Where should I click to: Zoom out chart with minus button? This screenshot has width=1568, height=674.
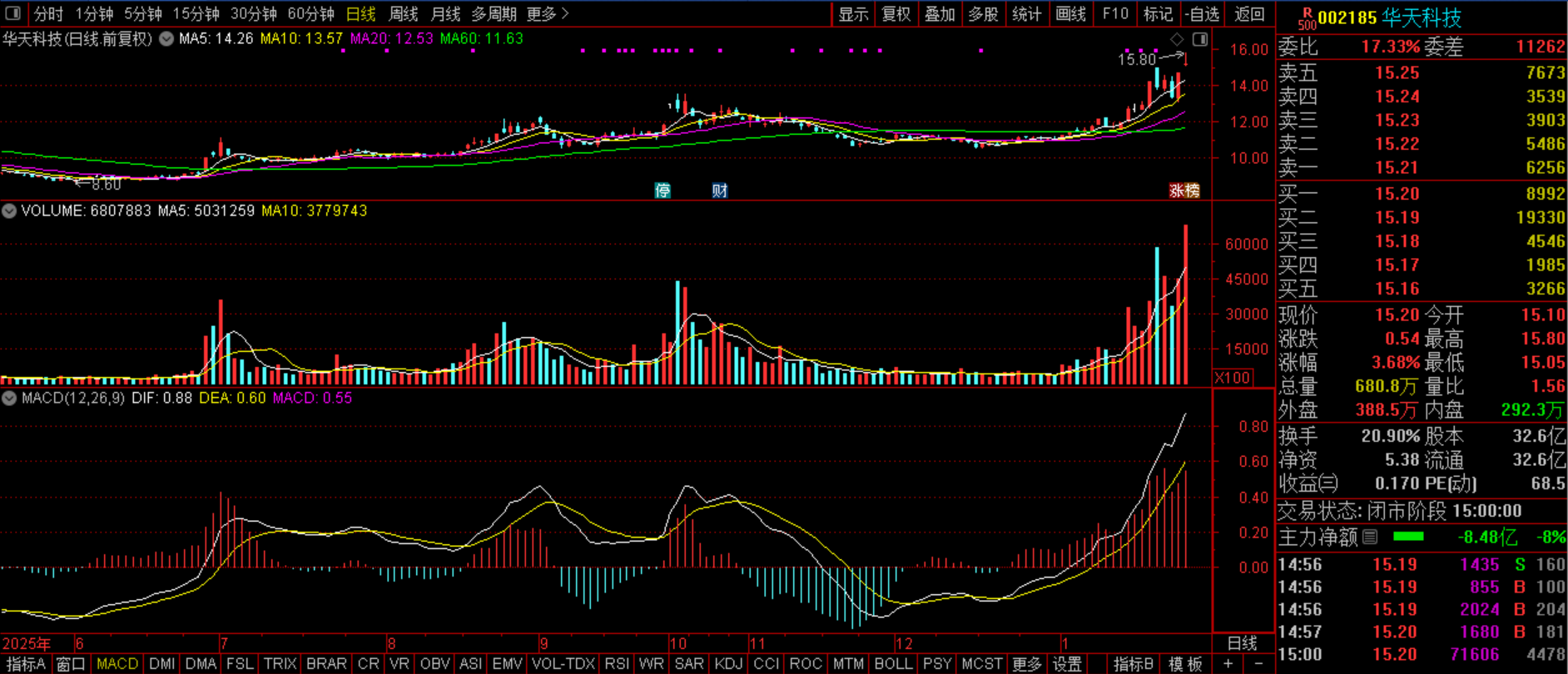(x=1258, y=664)
